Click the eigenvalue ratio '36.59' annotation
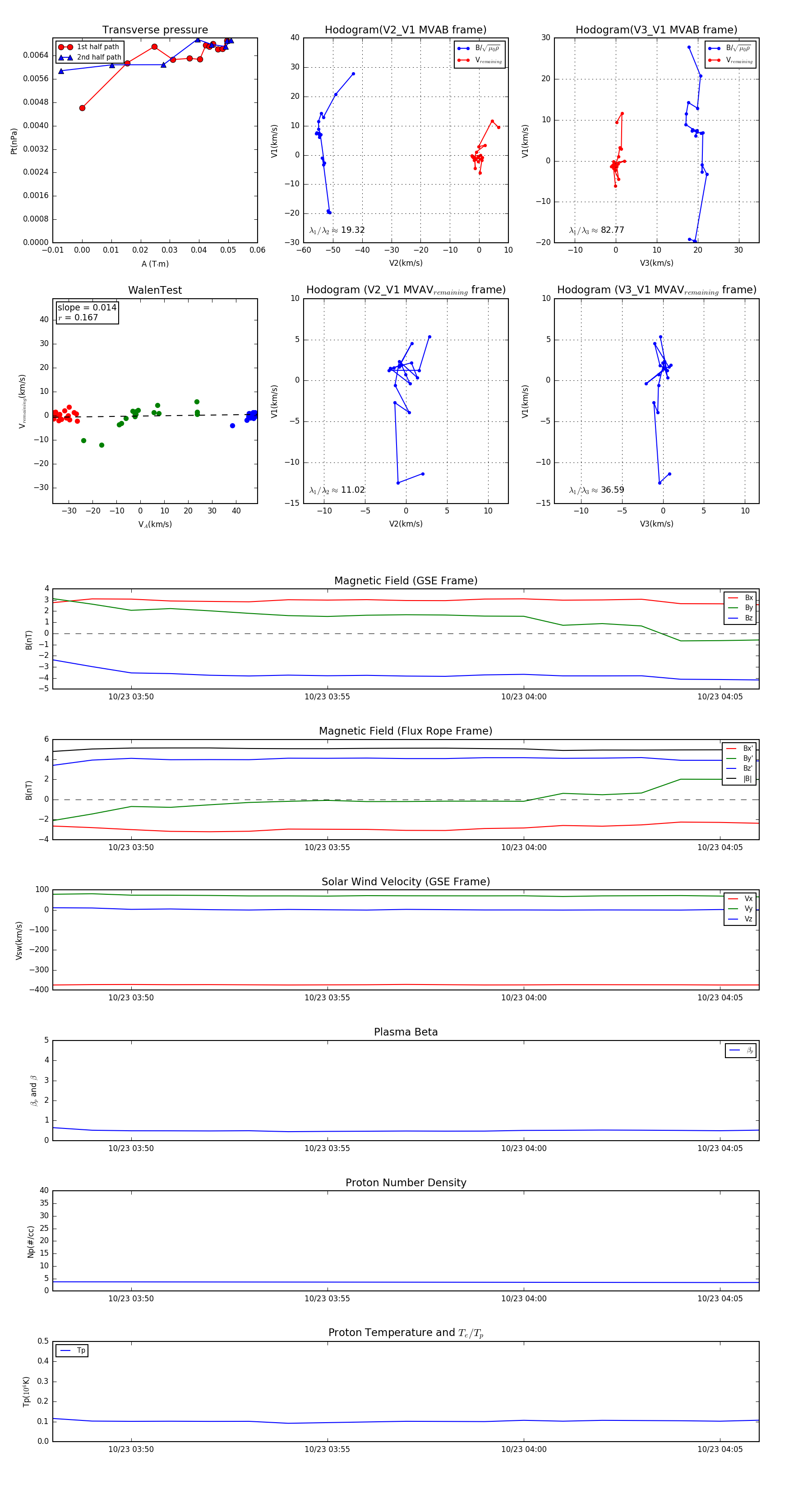This screenshot has height=1489, width=812. [596, 490]
